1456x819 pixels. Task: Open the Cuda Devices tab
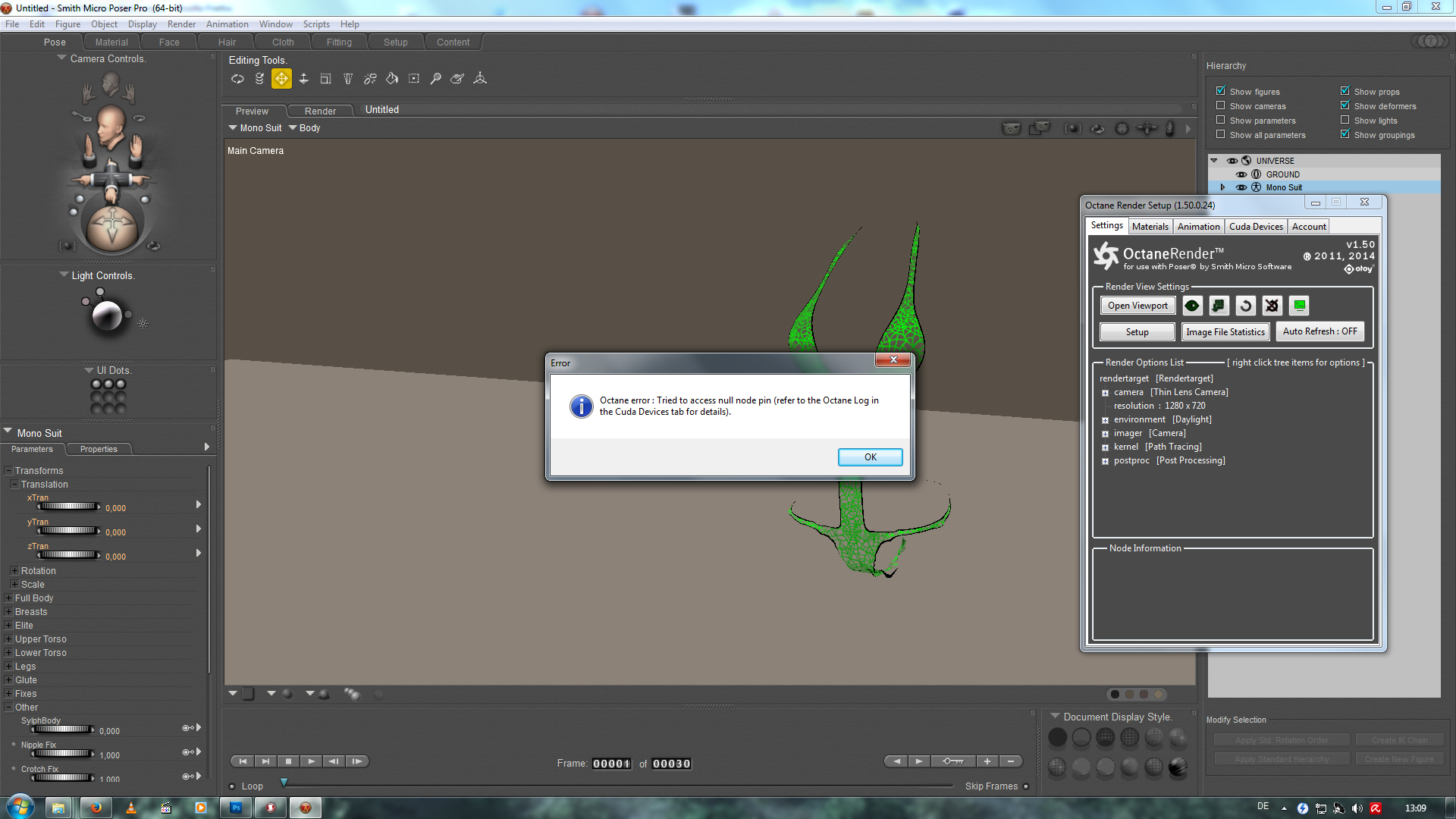1256,226
